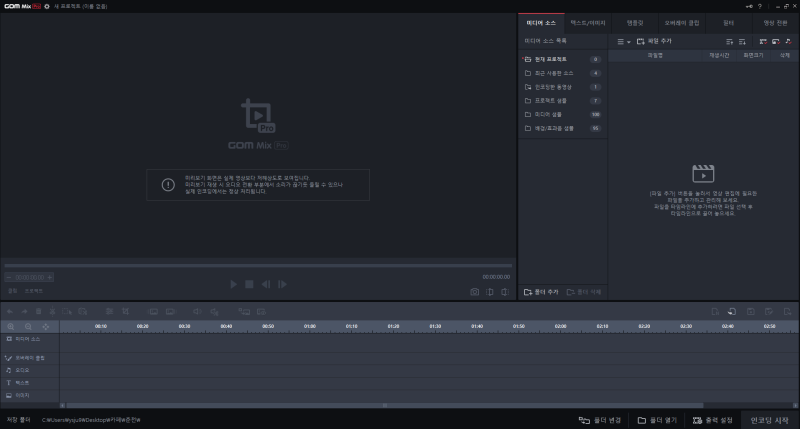Click 인코딩 시작 start encoding button
The image size is (800, 429).
(770, 420)
